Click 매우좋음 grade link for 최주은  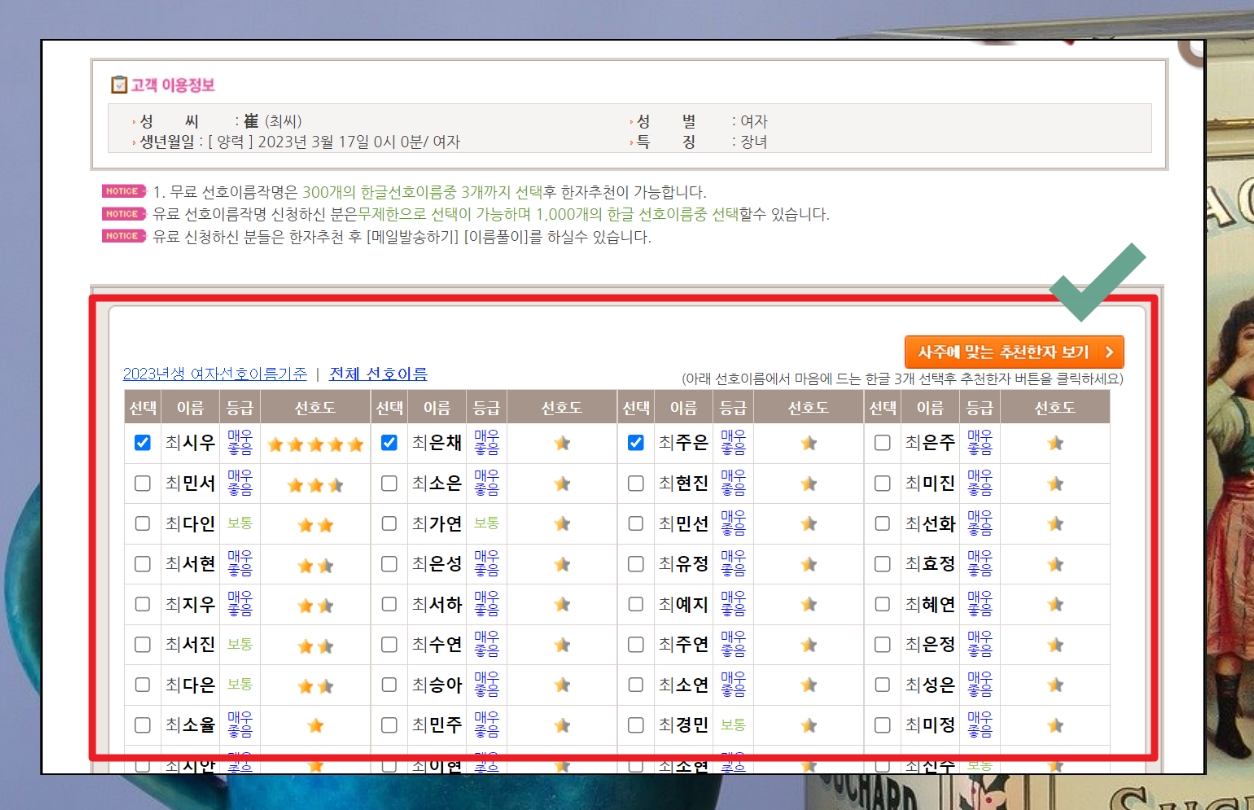733,443
